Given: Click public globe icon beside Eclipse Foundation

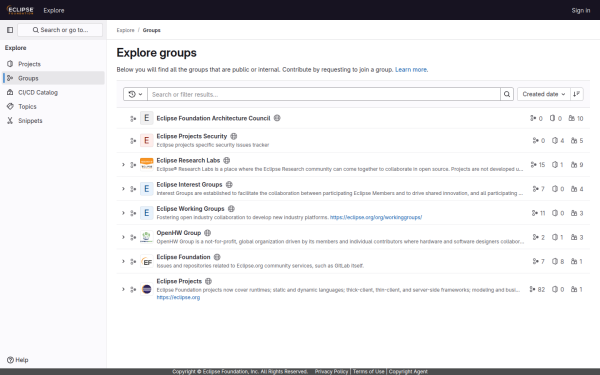Looking at the screenshot, I should coord(217,257).
